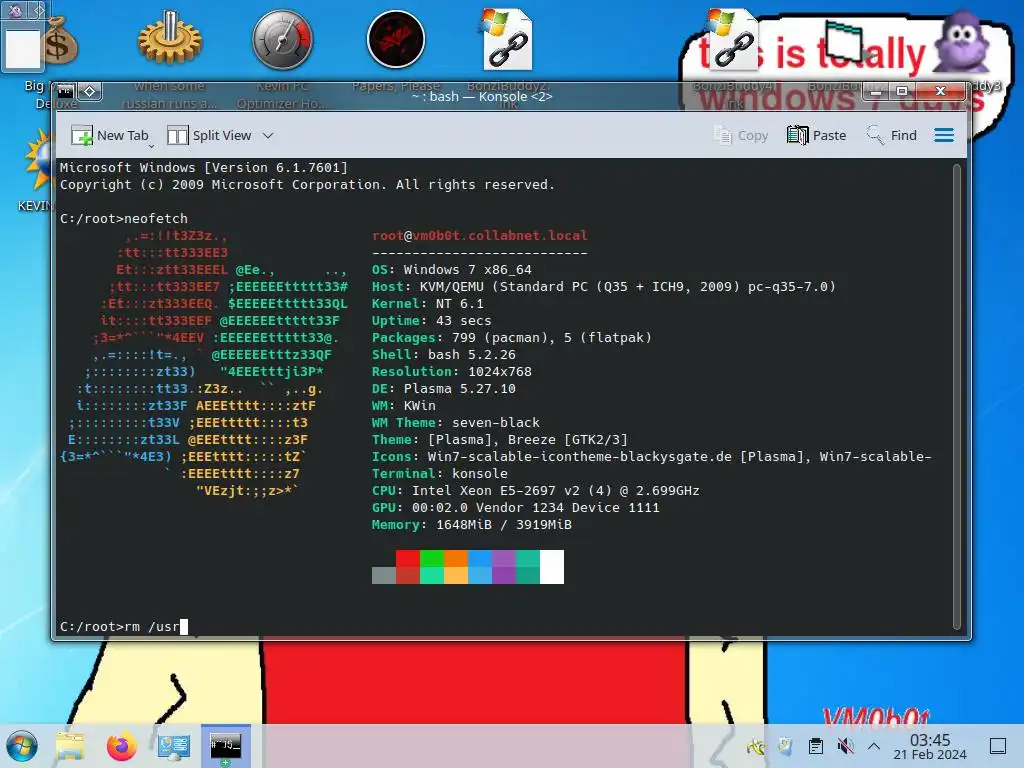The image size is (1024, 768).
Task: Open system settings taskbar icon
Action: 174,746
